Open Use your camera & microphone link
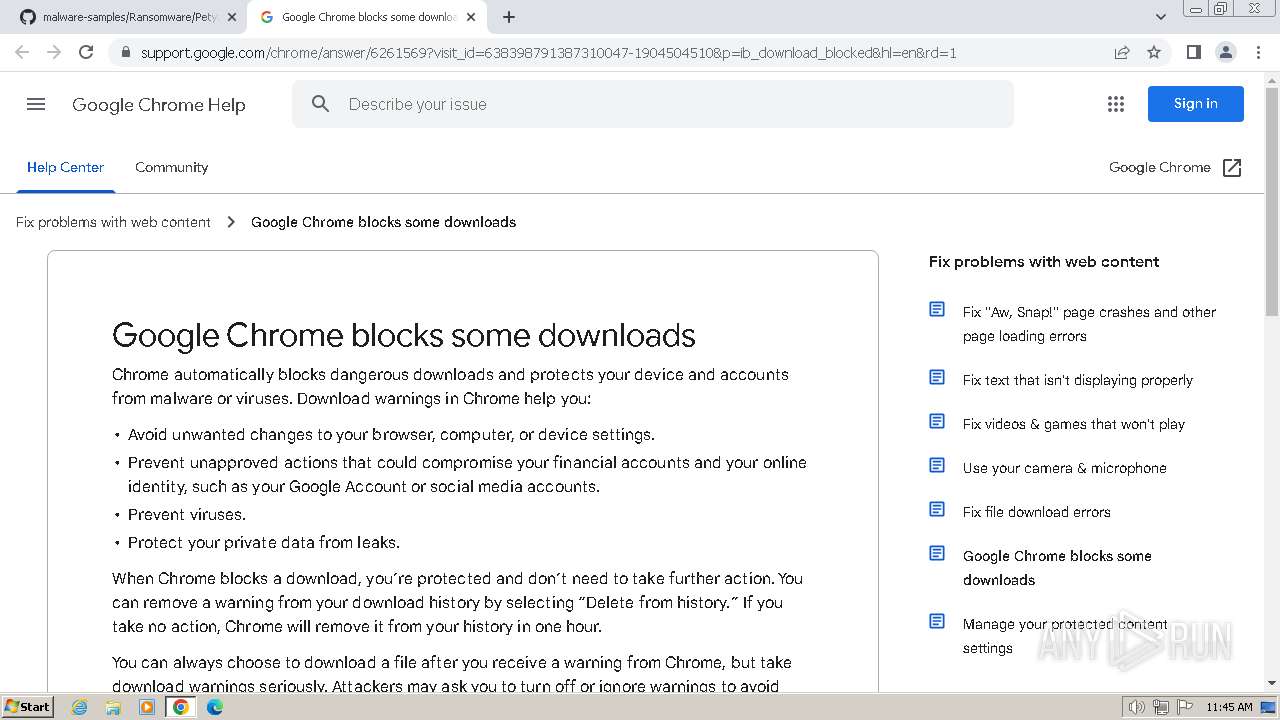The image size is (1280, 720). pyautogui.click(x=1065, y=468)
